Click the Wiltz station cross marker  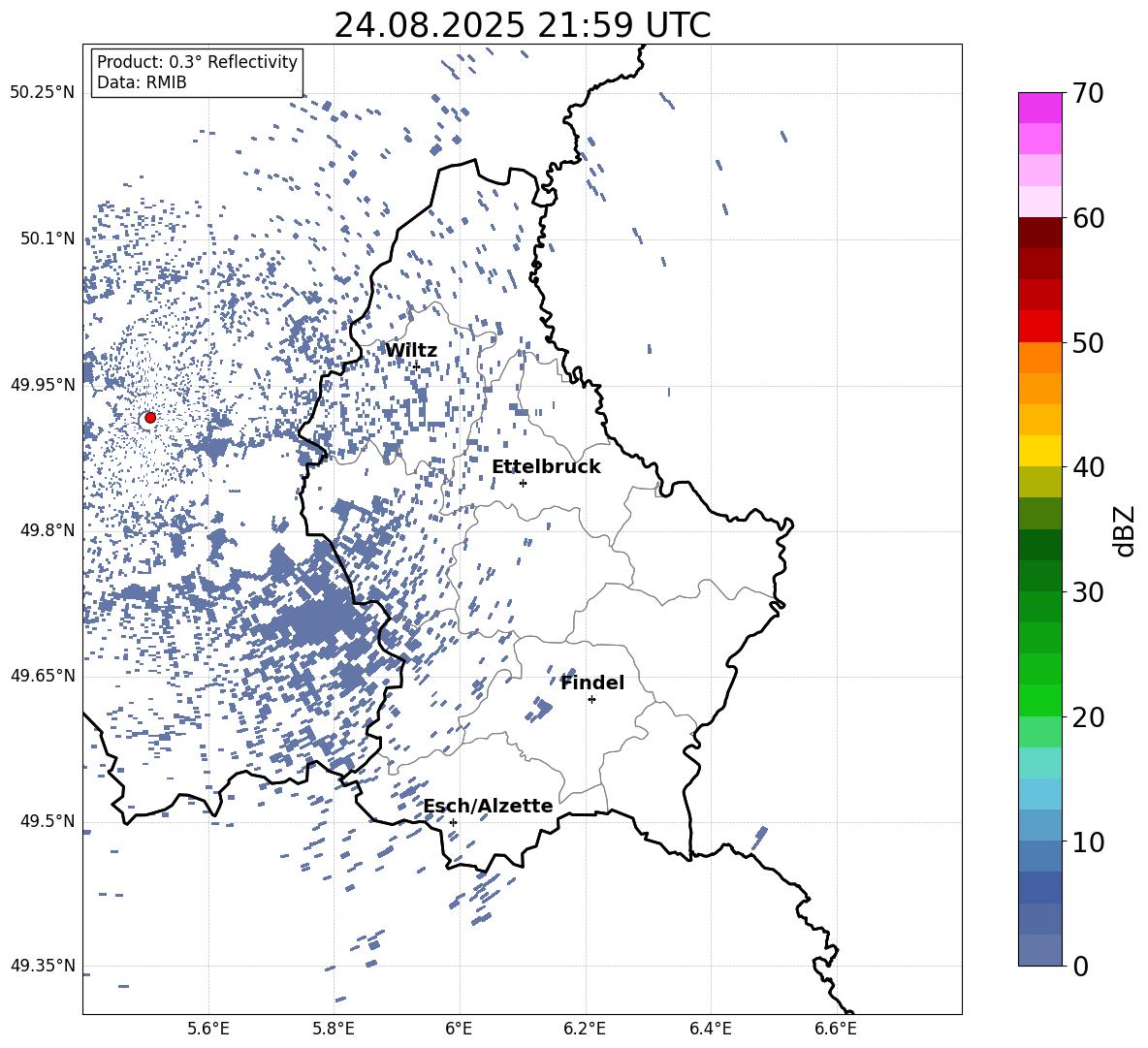point(416,365)
